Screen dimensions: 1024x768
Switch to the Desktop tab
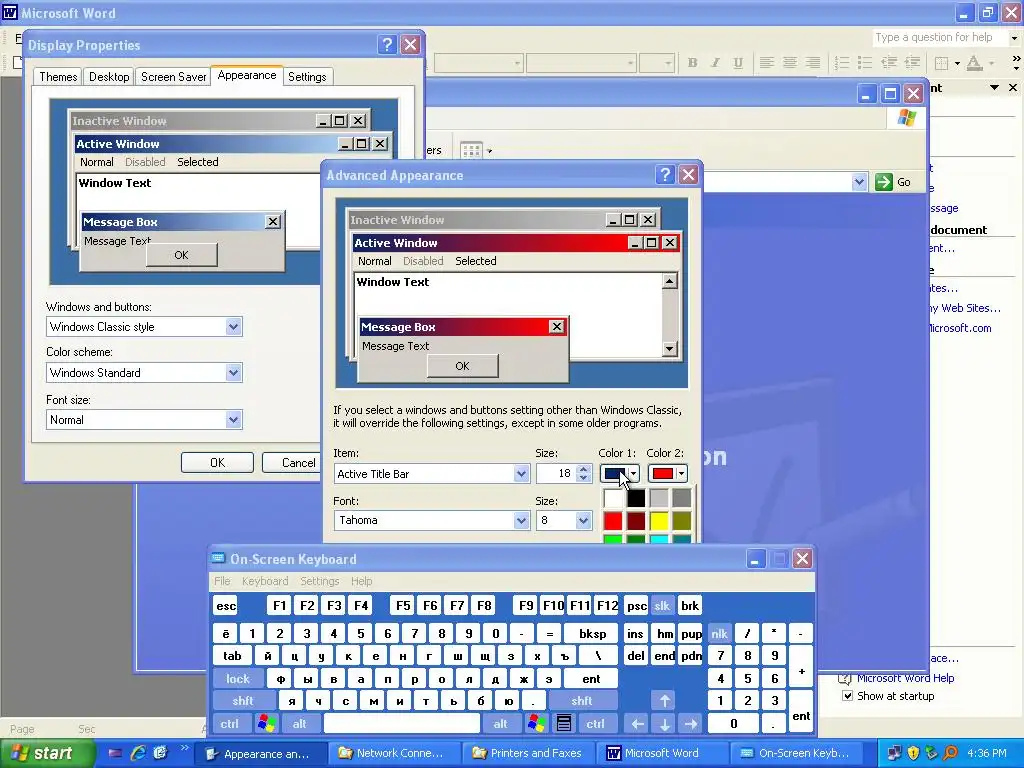click(109, 76)
